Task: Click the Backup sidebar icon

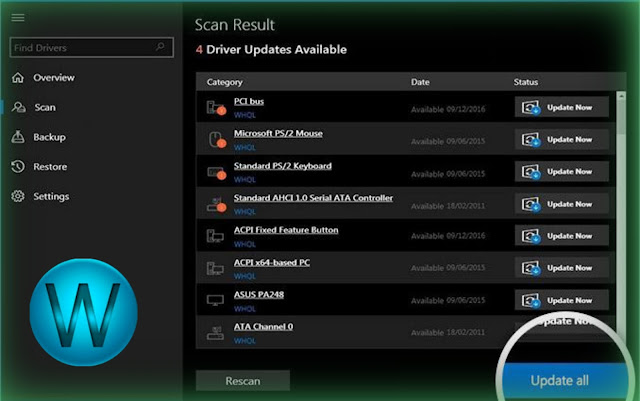Action: tap(18, 137)
